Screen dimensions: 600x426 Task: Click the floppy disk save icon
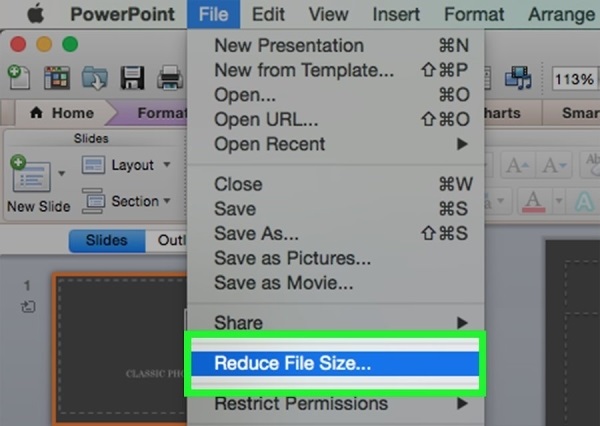133,77
